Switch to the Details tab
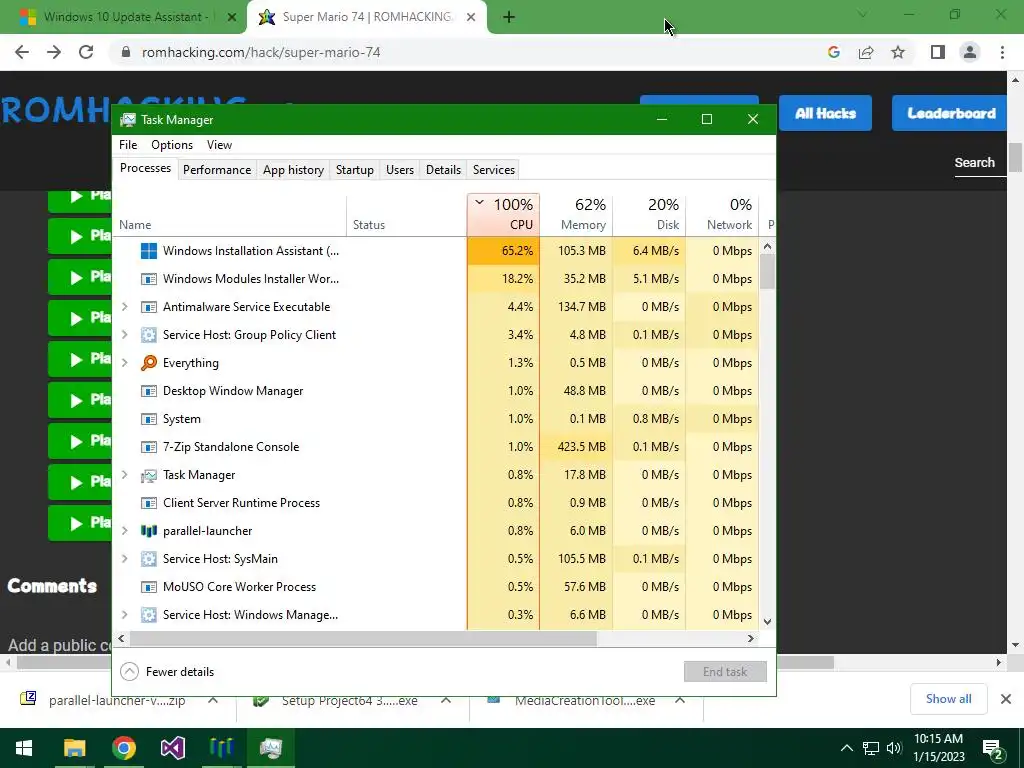Viewport: 1024px width, 768px height. 443,170
